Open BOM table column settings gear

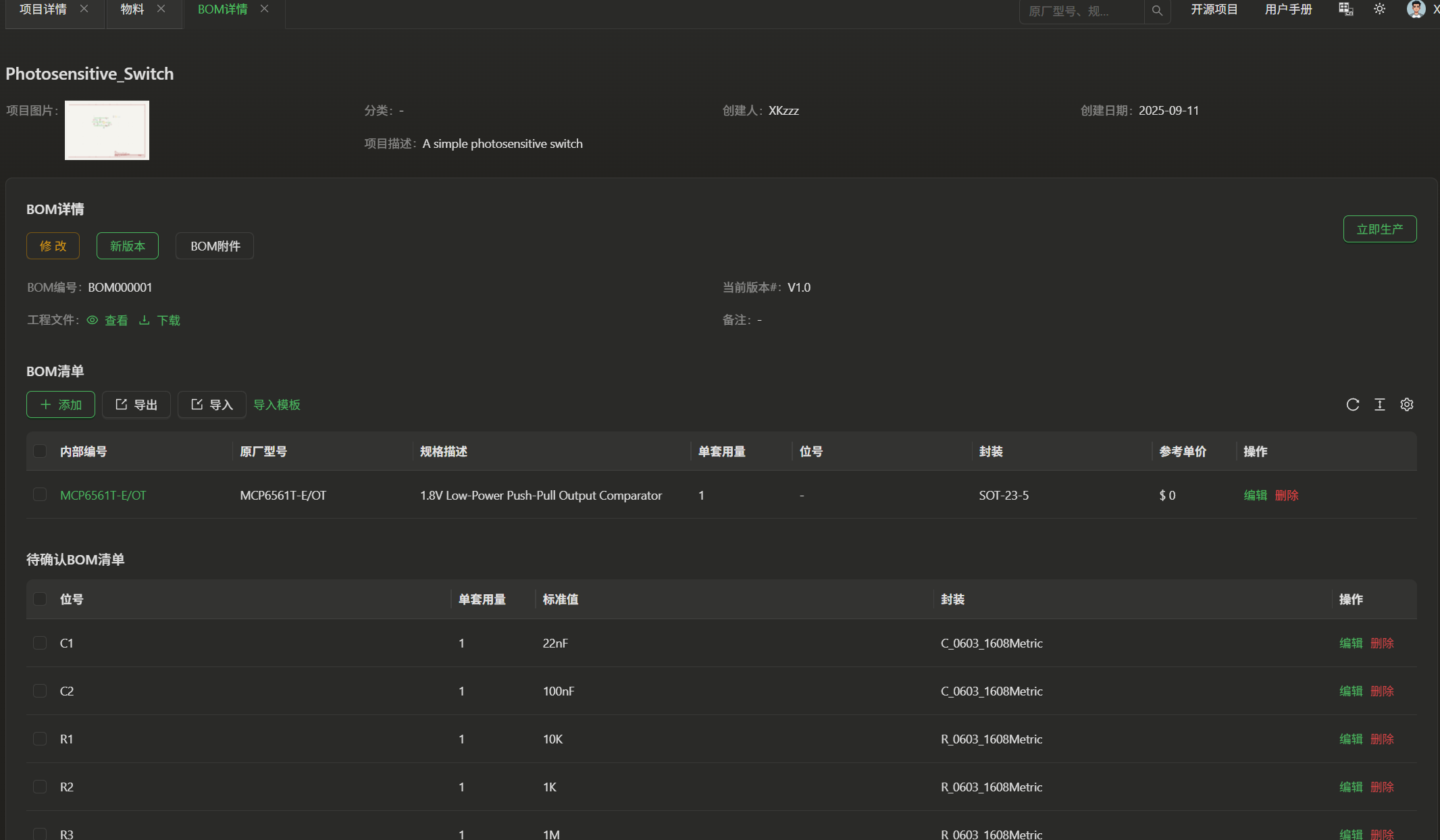(x=1406, y=404)
